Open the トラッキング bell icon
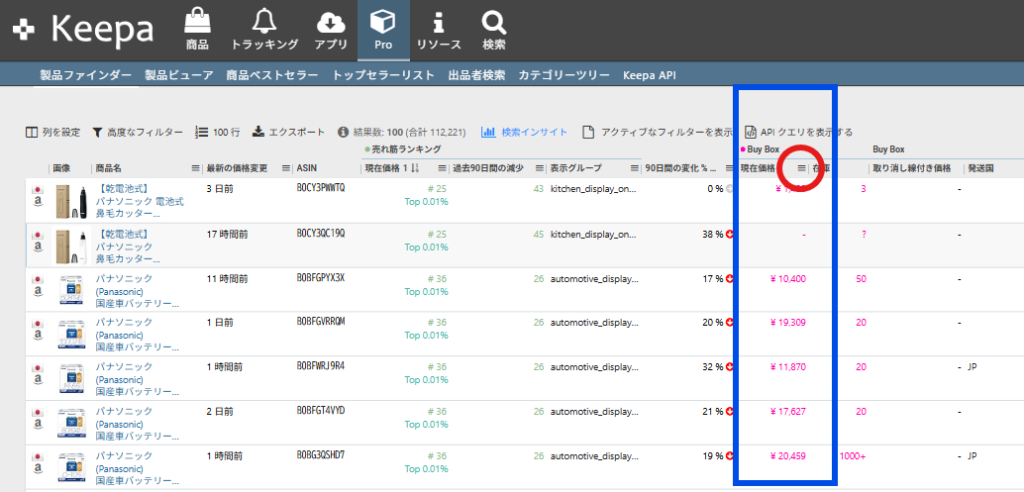1024x492 pixels. 264,22
